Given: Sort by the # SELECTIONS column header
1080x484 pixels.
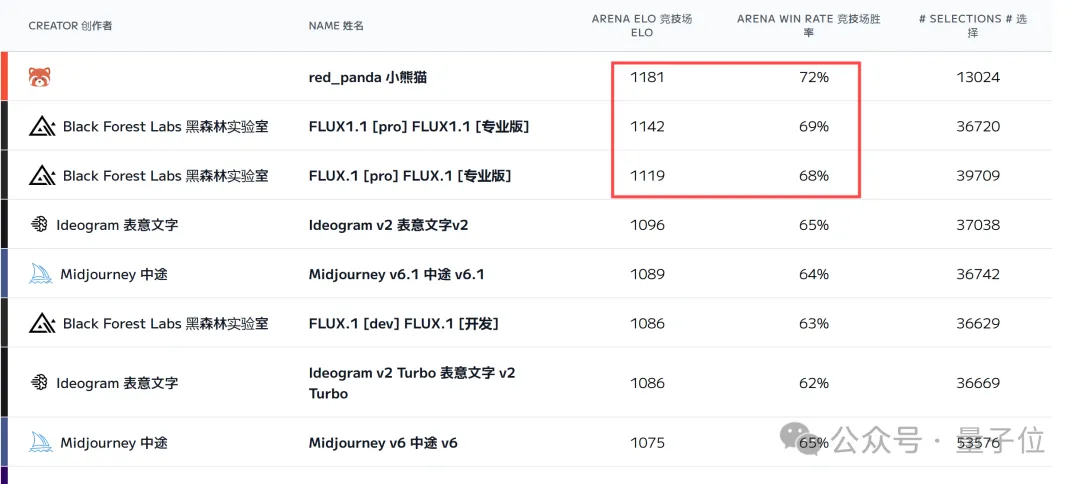Looking at the screenshot, I should click(x=973, y=26).
